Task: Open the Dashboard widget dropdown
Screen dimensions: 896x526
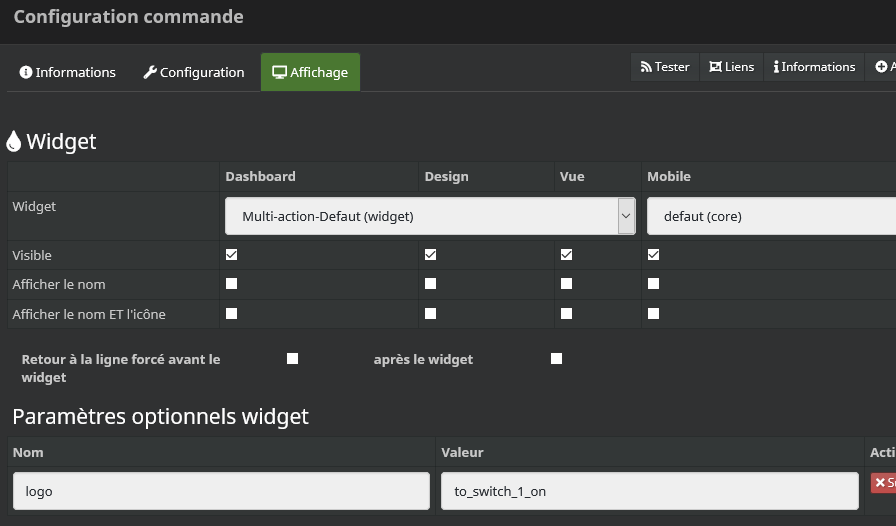Action: point(430,216)
